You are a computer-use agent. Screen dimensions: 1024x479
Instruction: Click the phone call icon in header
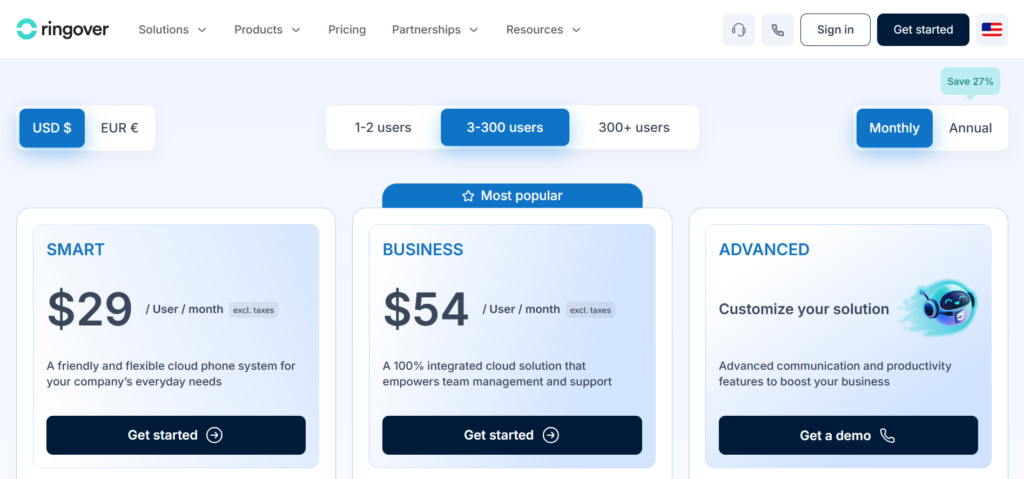coord(777,29)
